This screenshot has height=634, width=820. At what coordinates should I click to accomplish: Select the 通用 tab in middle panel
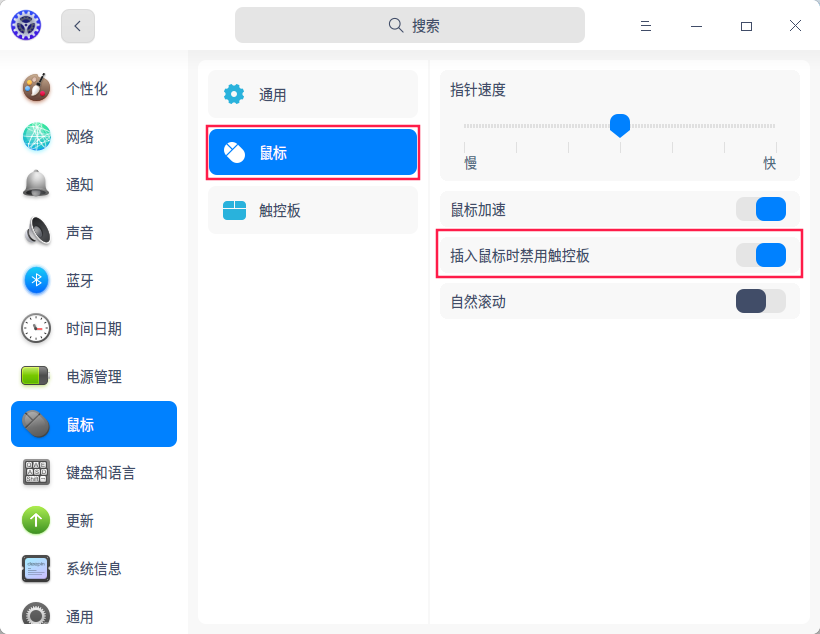coord(313,94)
